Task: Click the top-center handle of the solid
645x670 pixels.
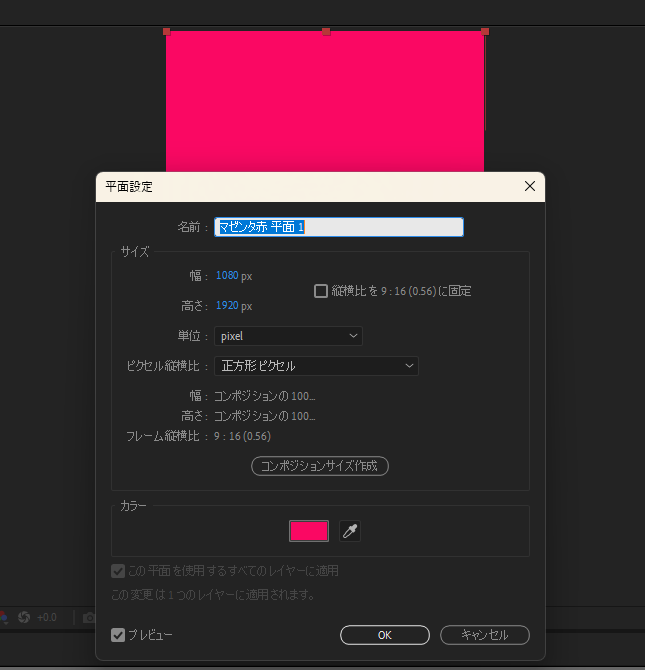Action: 326,32
